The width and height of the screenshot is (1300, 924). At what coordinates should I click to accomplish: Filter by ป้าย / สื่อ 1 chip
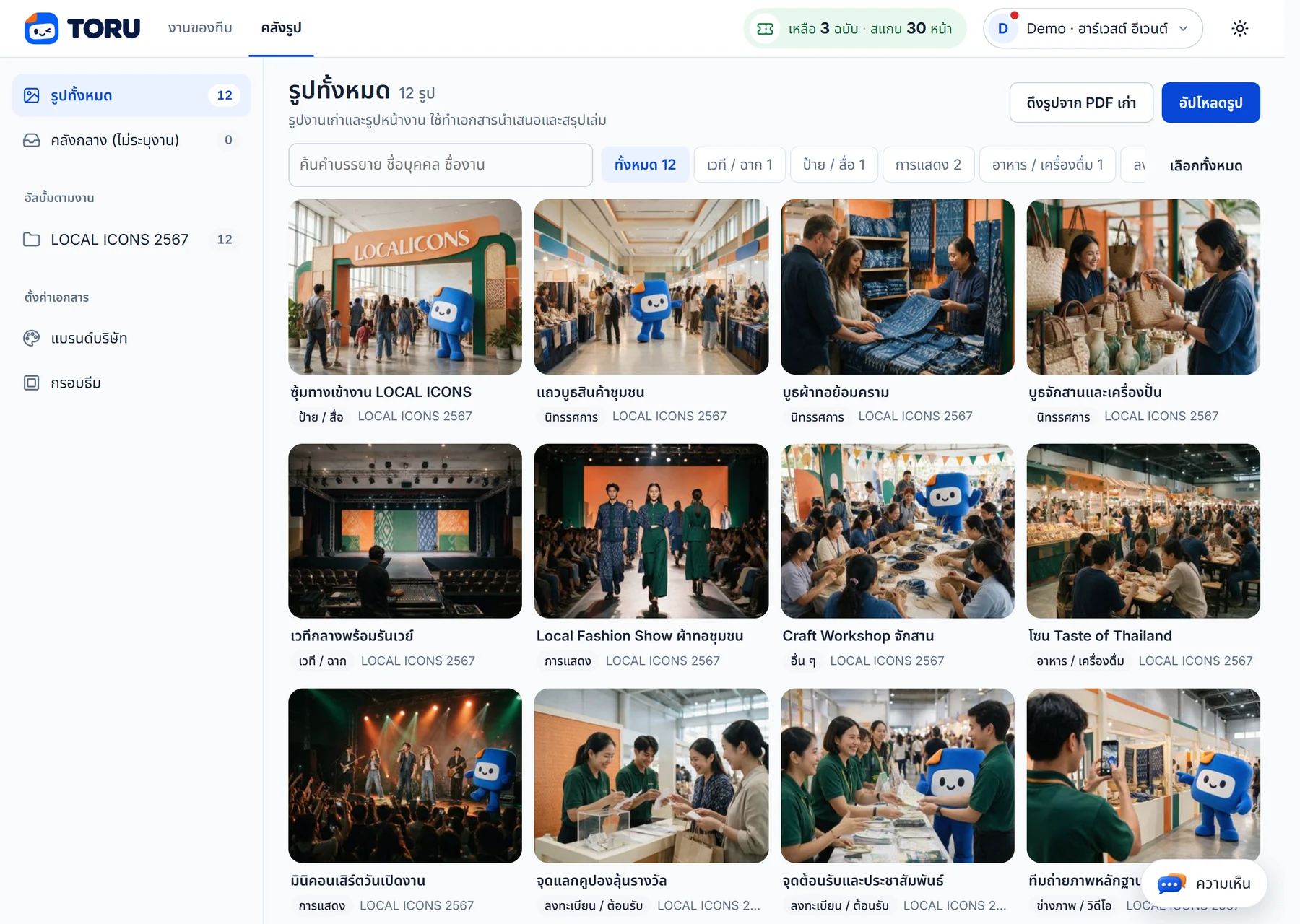tap(834, 165)
